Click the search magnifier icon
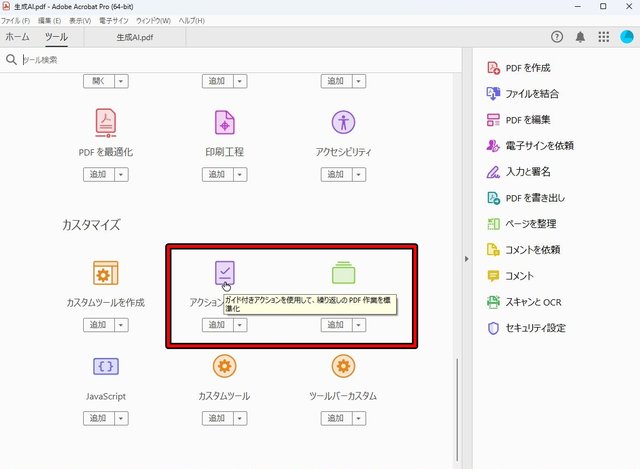Image resolution: width=640 pixels, height=469 pixels. coord(11,60)
